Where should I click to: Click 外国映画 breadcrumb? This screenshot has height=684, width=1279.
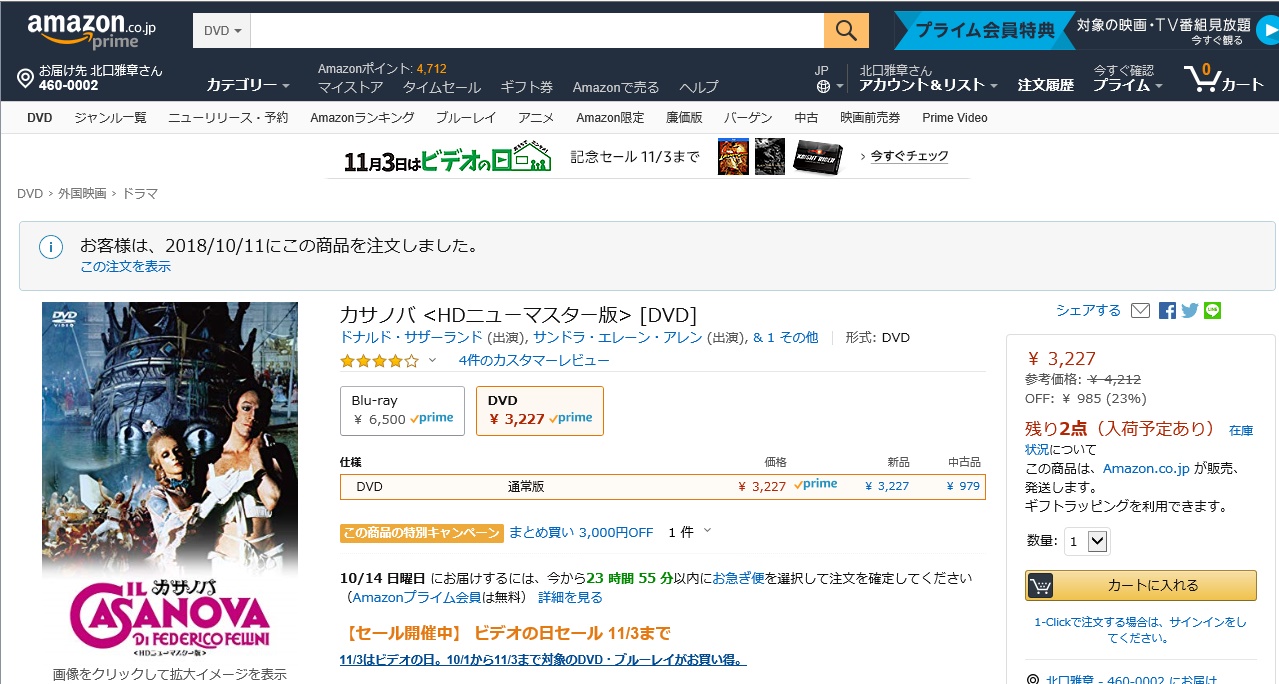click(82, 193)
